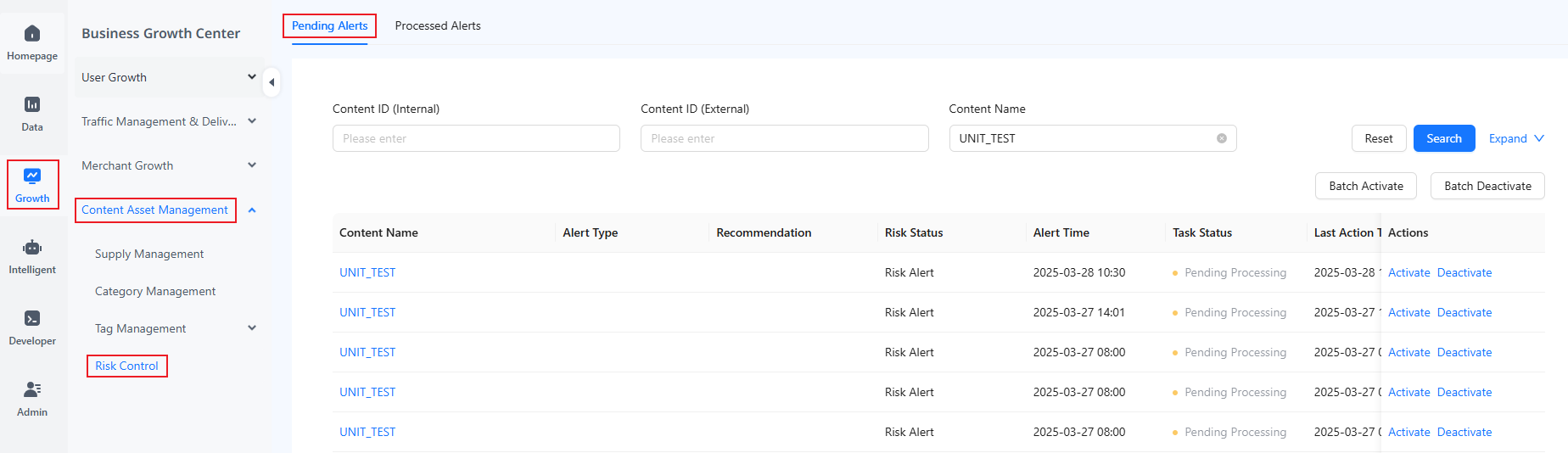The height and width of the screenshot is (453, 1568).
Task: Click the Alert Type column header
Action: pyautogui.click(x=590, y=232)
